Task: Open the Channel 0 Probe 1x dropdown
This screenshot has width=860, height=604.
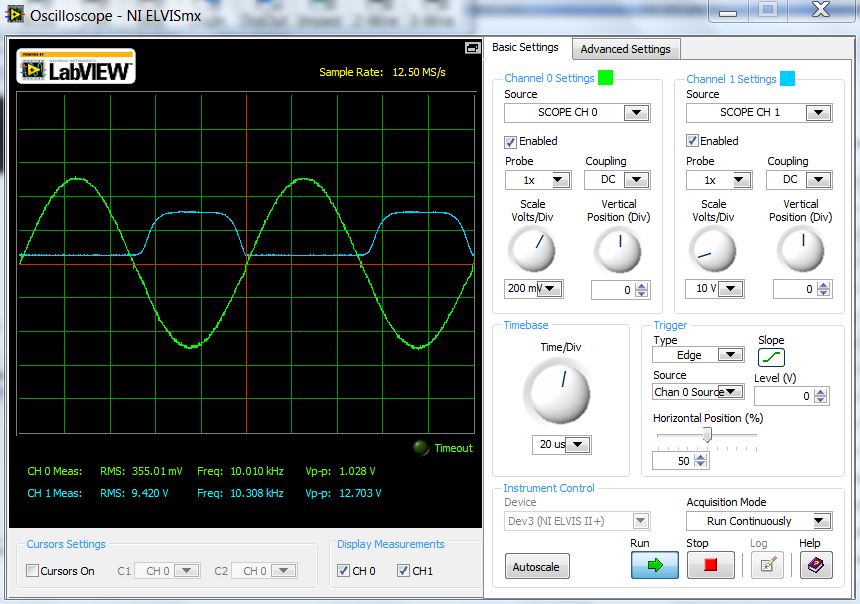Action: click(538, 180)
